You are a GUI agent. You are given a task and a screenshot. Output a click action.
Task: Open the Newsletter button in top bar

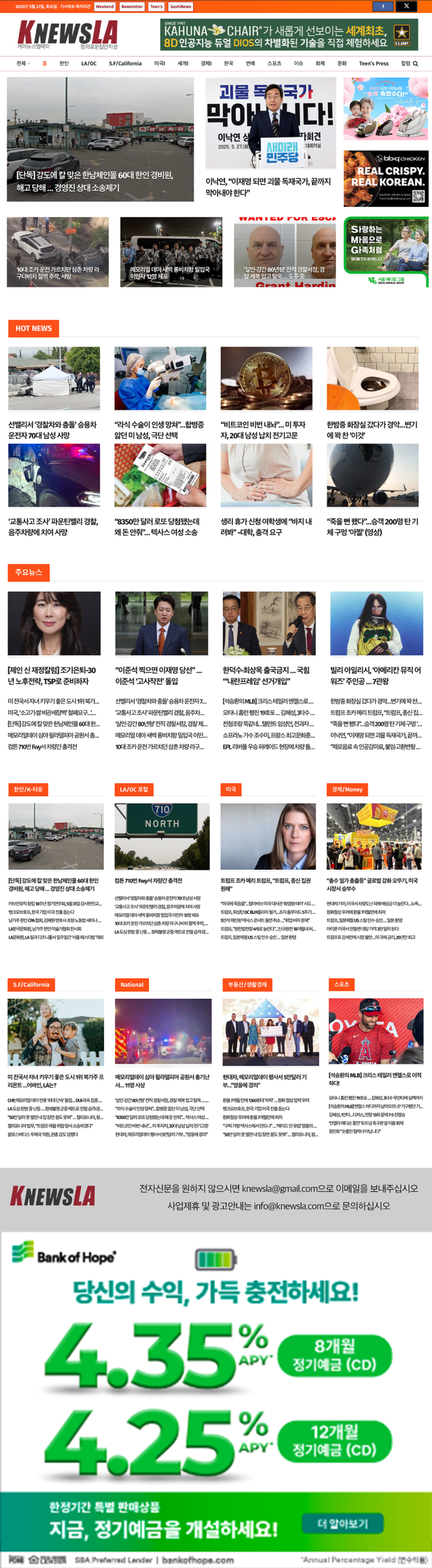[132, 6]
